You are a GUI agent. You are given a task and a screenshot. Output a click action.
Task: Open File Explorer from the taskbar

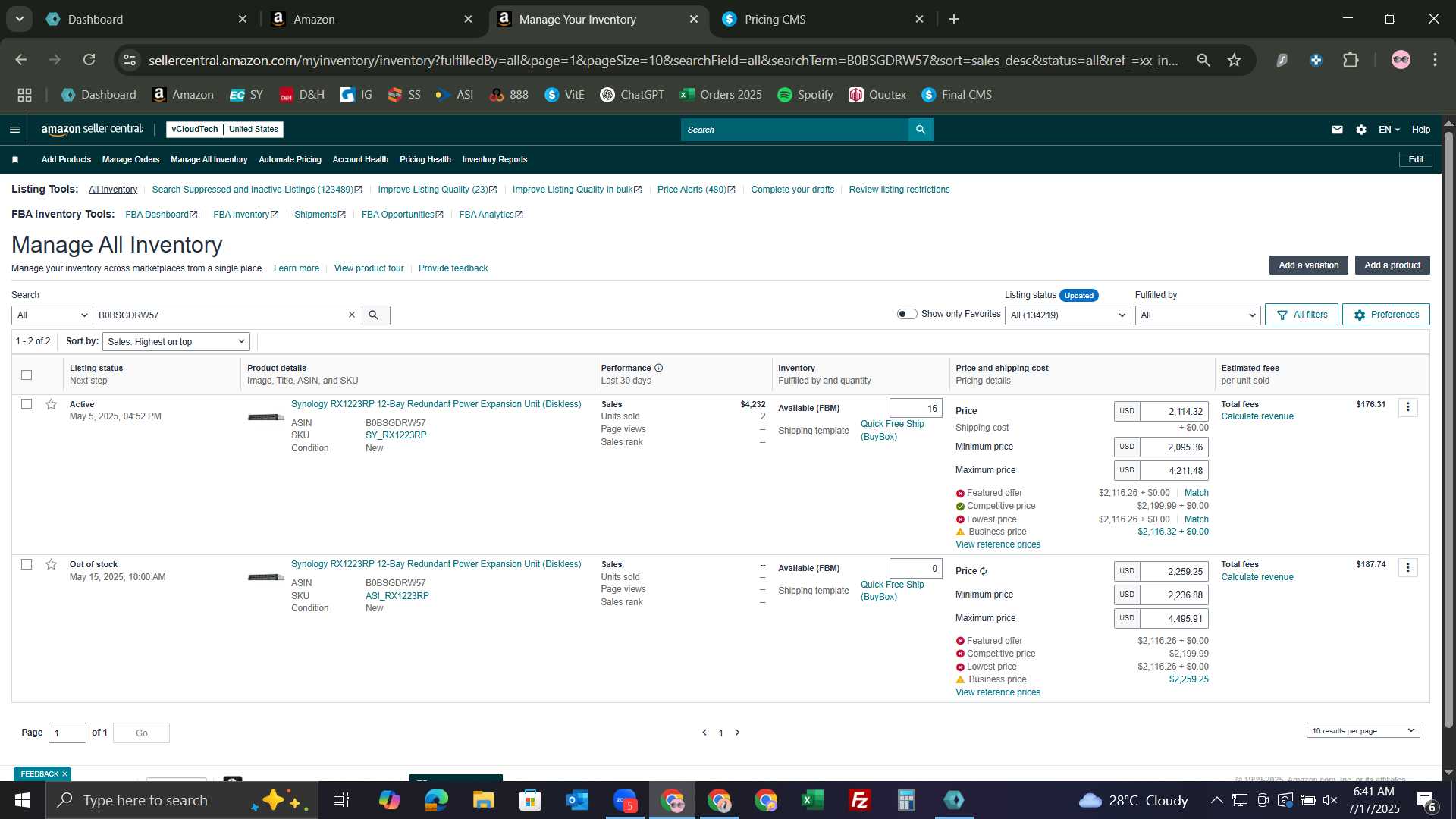pyautogui.click(x=483, y=800)
